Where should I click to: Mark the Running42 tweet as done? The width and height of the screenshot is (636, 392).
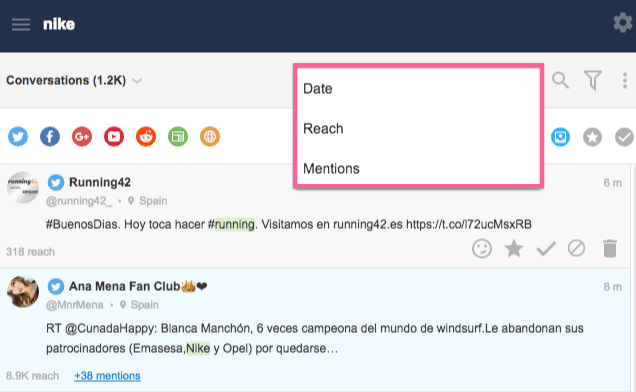tap(546, 249)
